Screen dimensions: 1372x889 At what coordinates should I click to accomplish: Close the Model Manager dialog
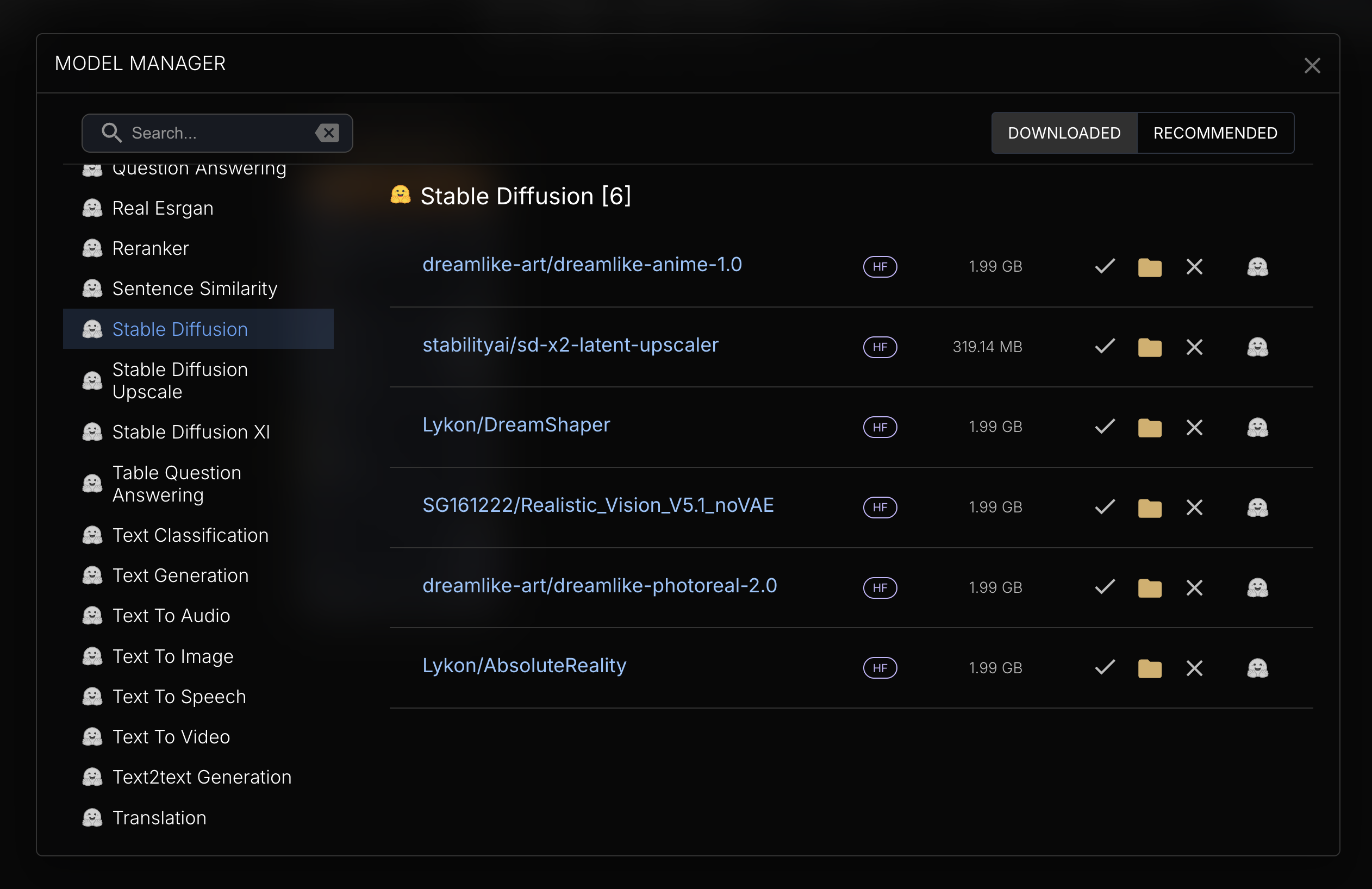[1312, 66]
